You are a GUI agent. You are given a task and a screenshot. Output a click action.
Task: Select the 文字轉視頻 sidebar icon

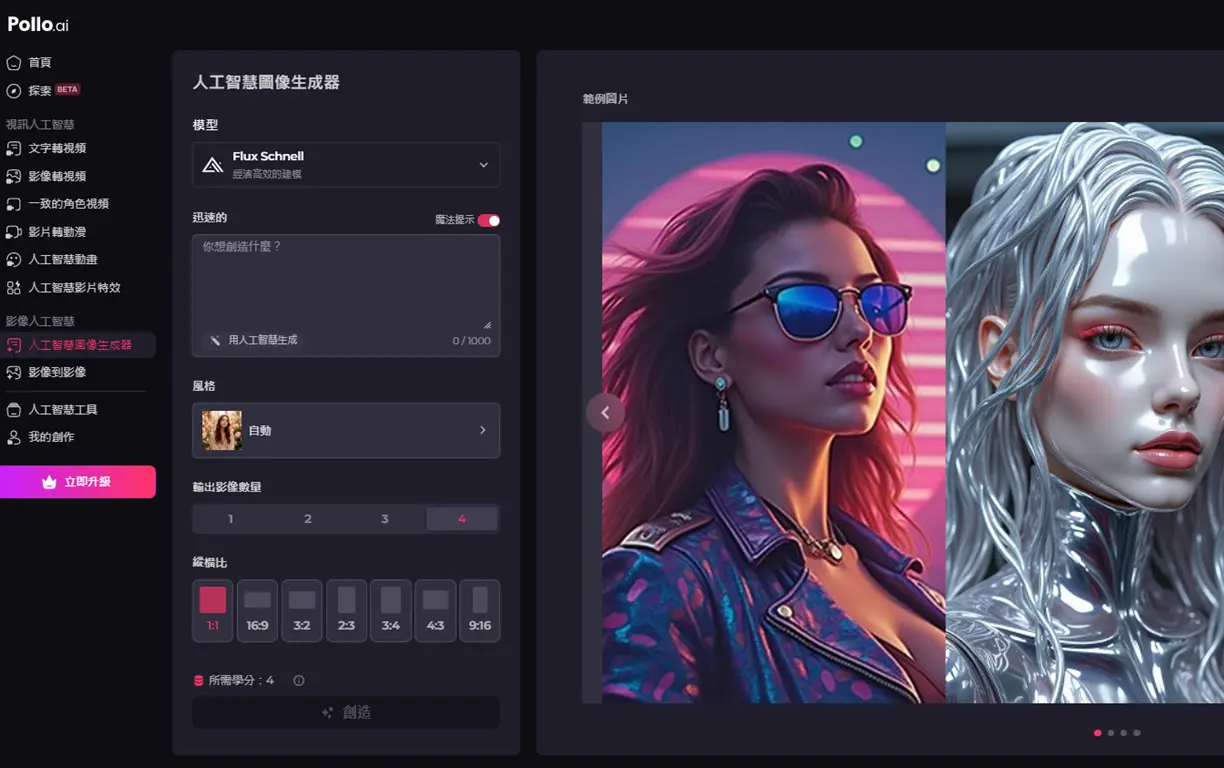pyautogui.click(x=13, y=148)
